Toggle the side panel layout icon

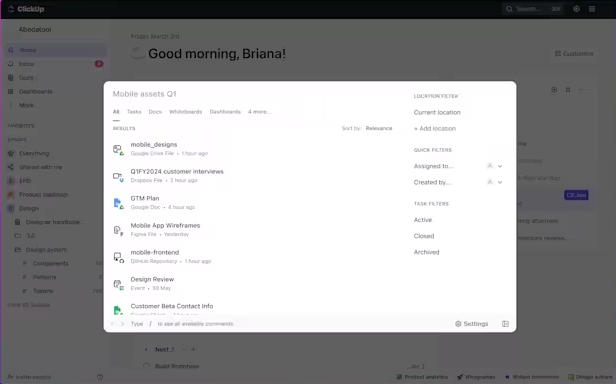[505, 324]
